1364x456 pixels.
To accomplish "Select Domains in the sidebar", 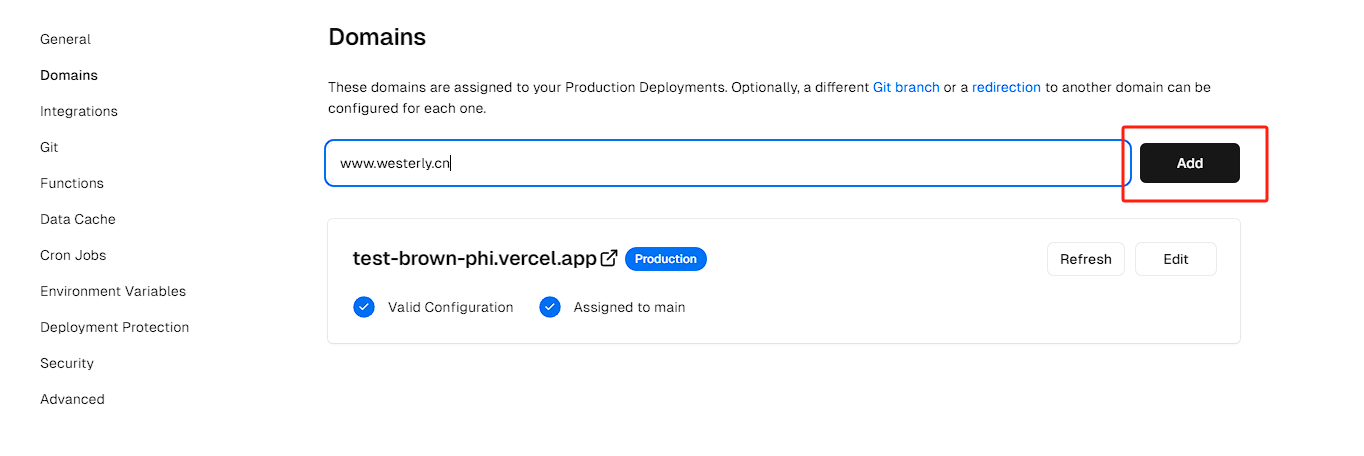I will [x=69, y=75].
